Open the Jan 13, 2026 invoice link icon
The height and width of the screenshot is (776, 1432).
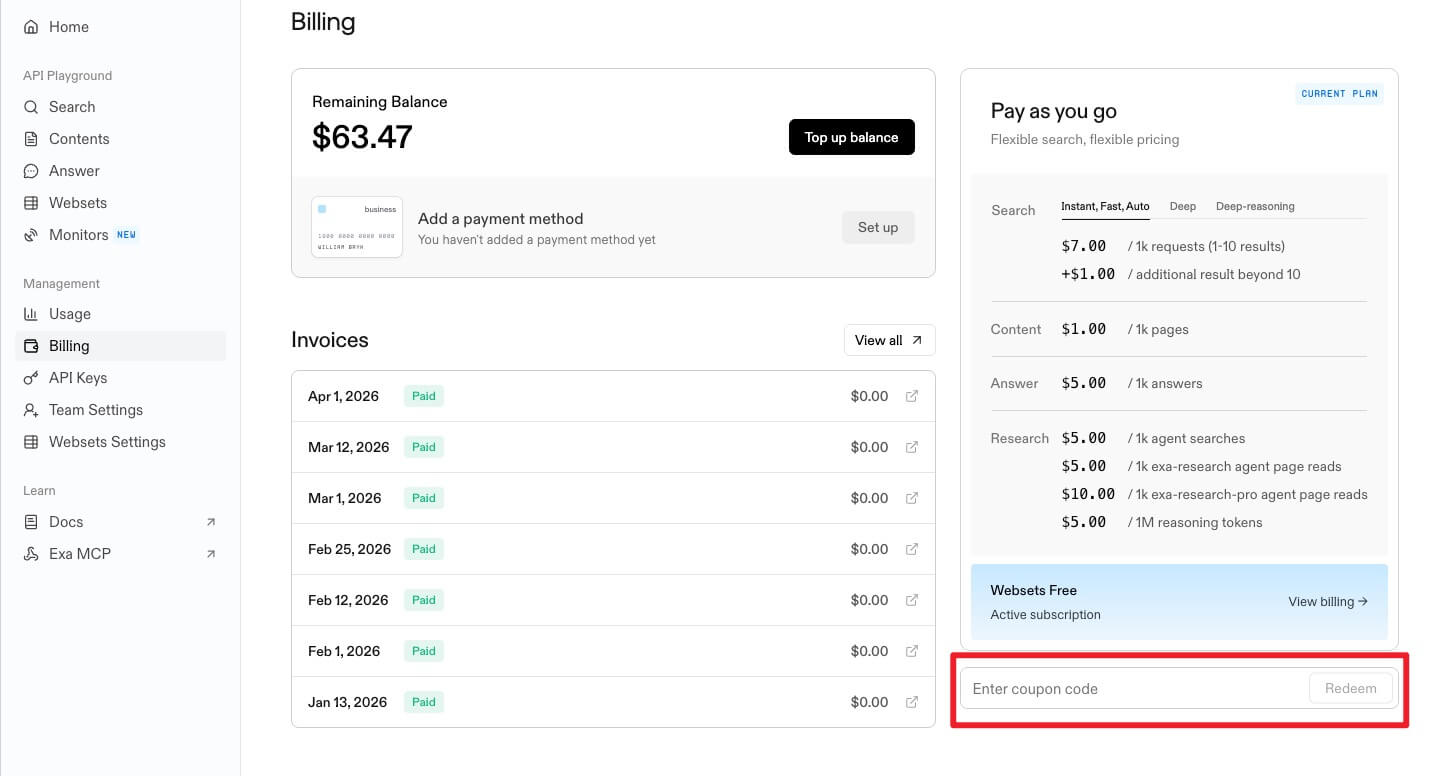pos(912,702)
